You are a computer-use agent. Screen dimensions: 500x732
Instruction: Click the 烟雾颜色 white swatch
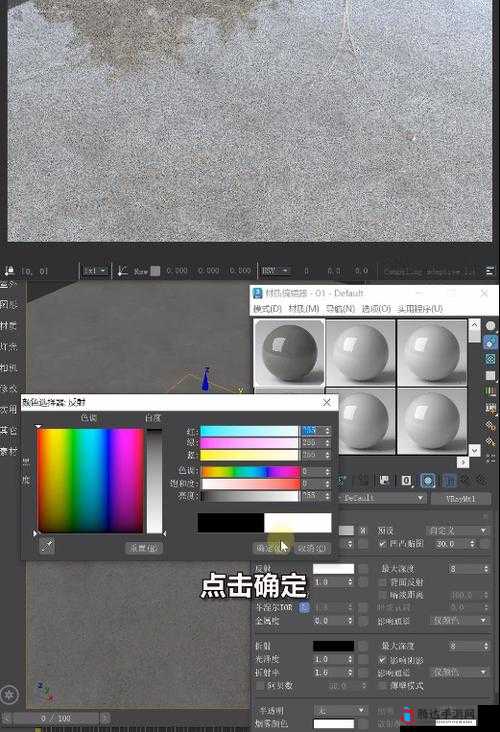pos(333,724)
